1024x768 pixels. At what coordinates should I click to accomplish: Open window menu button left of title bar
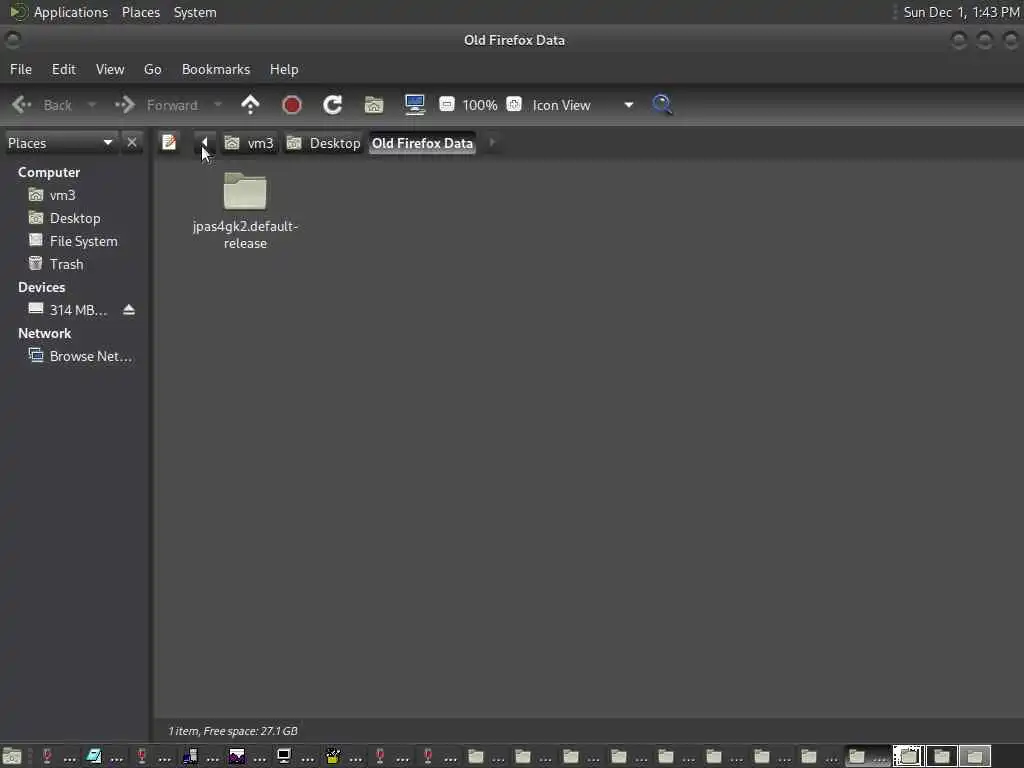pyautogui.click(x=12, y=40)
